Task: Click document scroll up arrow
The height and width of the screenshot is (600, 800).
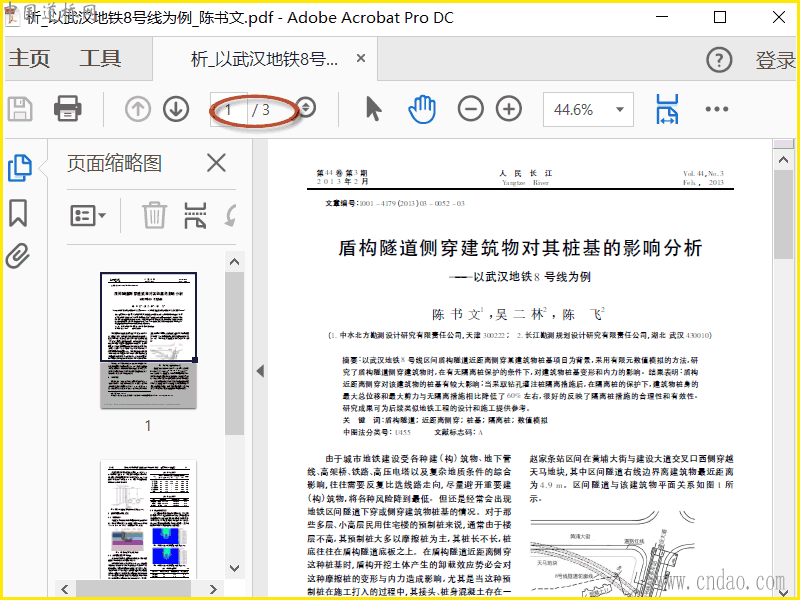Action: (x=784, y=160)
